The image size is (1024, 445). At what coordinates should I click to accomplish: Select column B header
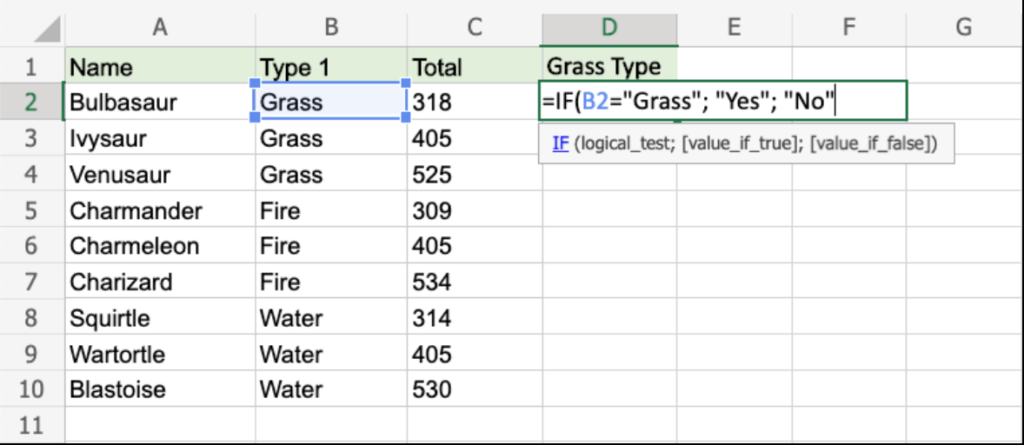(331, 28)
